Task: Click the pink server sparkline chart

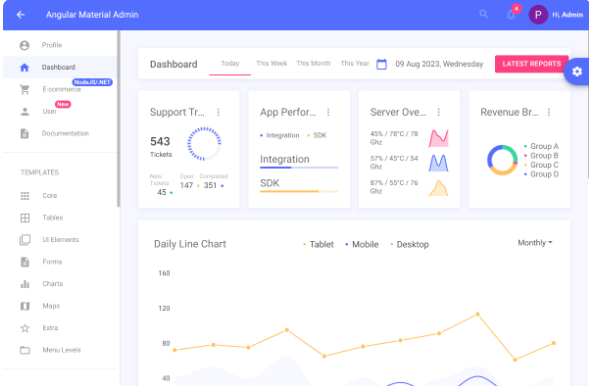Action: point(438,138)
